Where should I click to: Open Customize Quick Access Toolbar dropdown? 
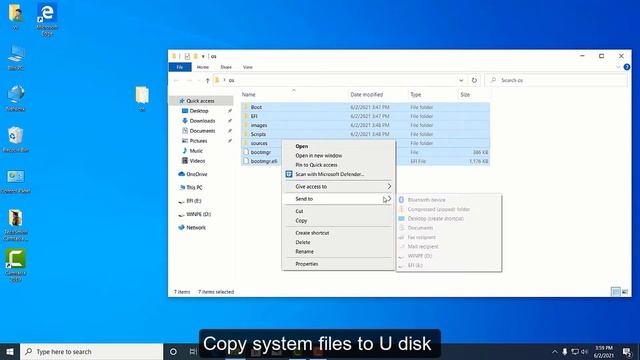click(x=203, y=56)
